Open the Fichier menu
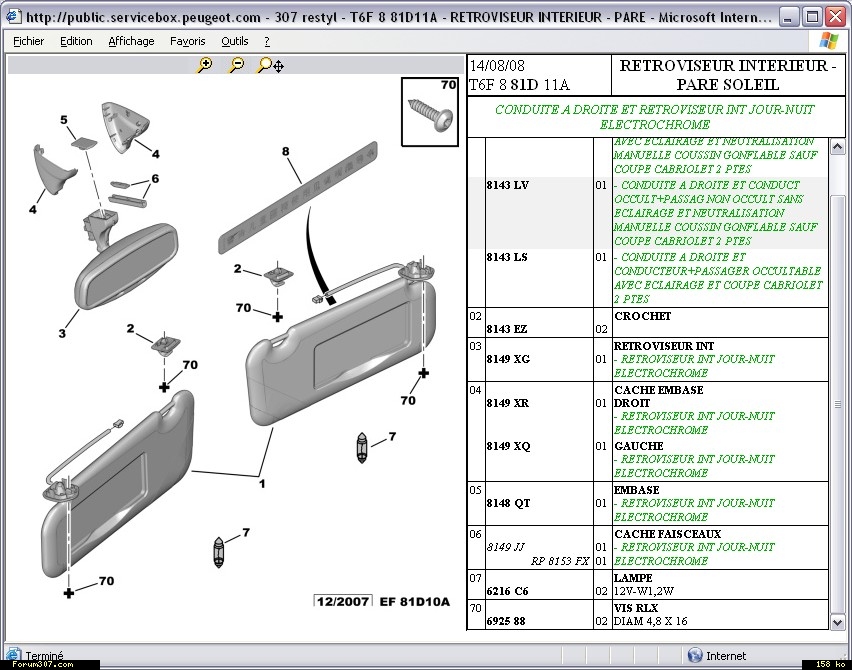 (x=28, y=41)
